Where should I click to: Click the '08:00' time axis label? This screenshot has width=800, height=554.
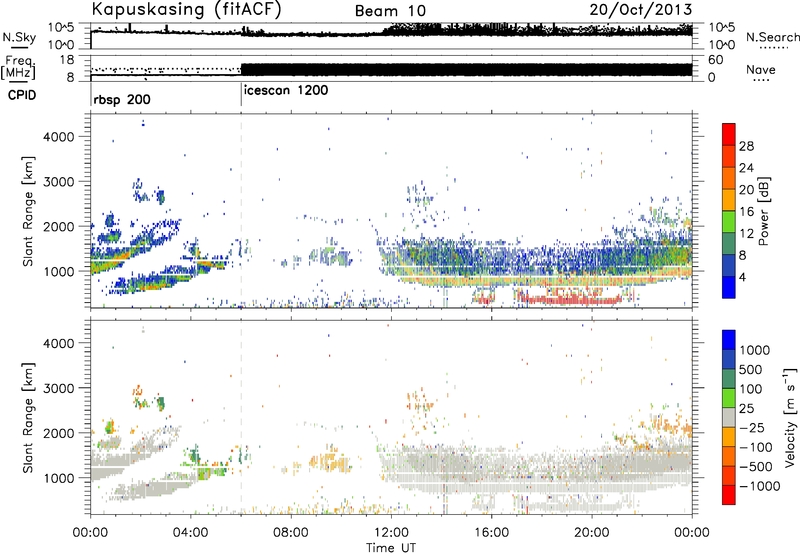tap(291, 533)
